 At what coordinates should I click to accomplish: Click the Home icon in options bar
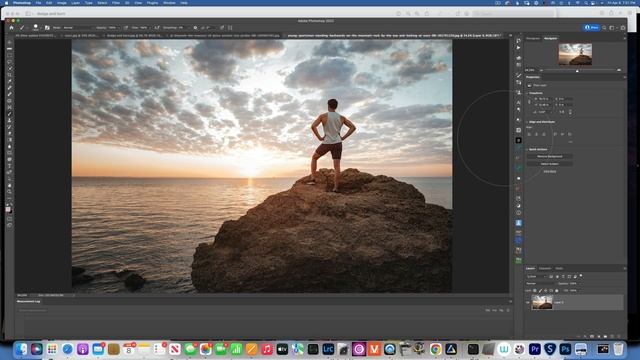click(x=11, y=28)
